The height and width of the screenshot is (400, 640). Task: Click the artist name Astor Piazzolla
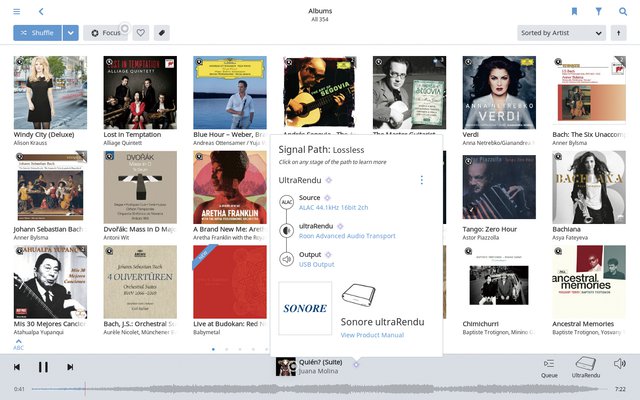480,238
